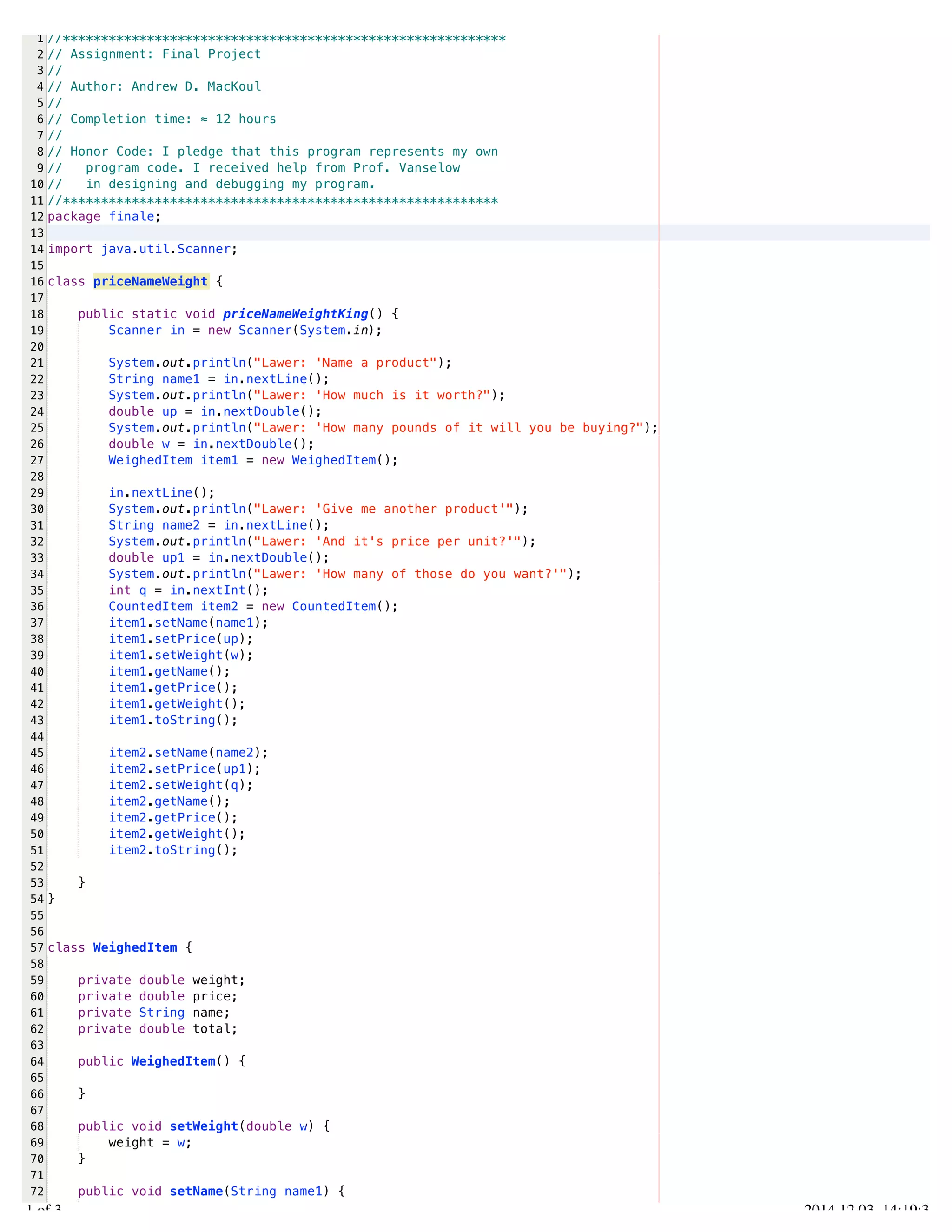Click 'in.nextLine();' on line 29
Screen dimensions: 952x1232
162,493
